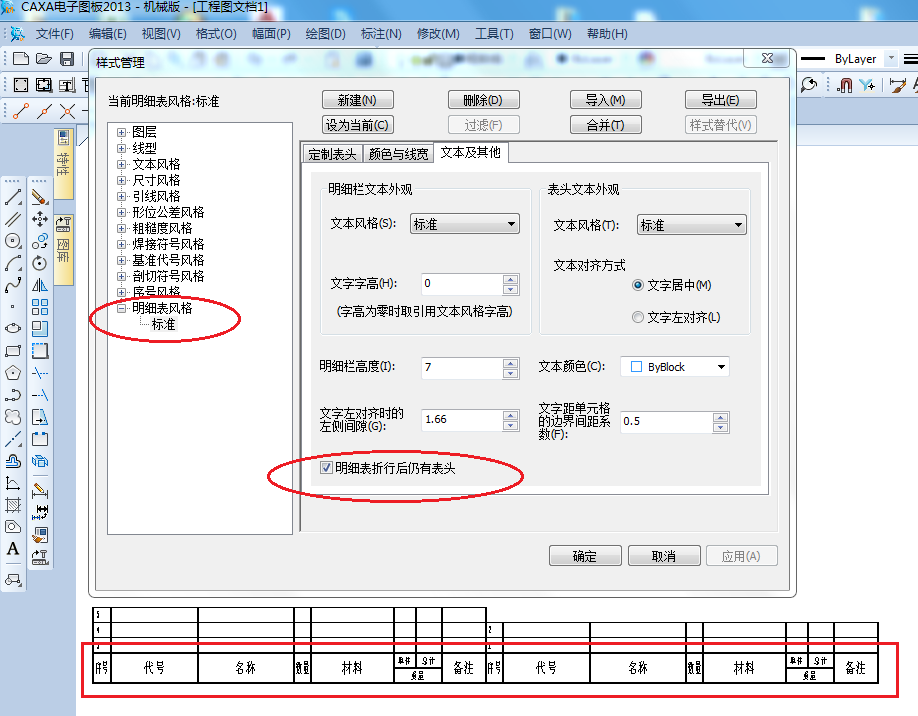This screenshot has height=716, width=918.
Task: Click inside the 明细栏高度 input field
Action: tap(460, 368)
